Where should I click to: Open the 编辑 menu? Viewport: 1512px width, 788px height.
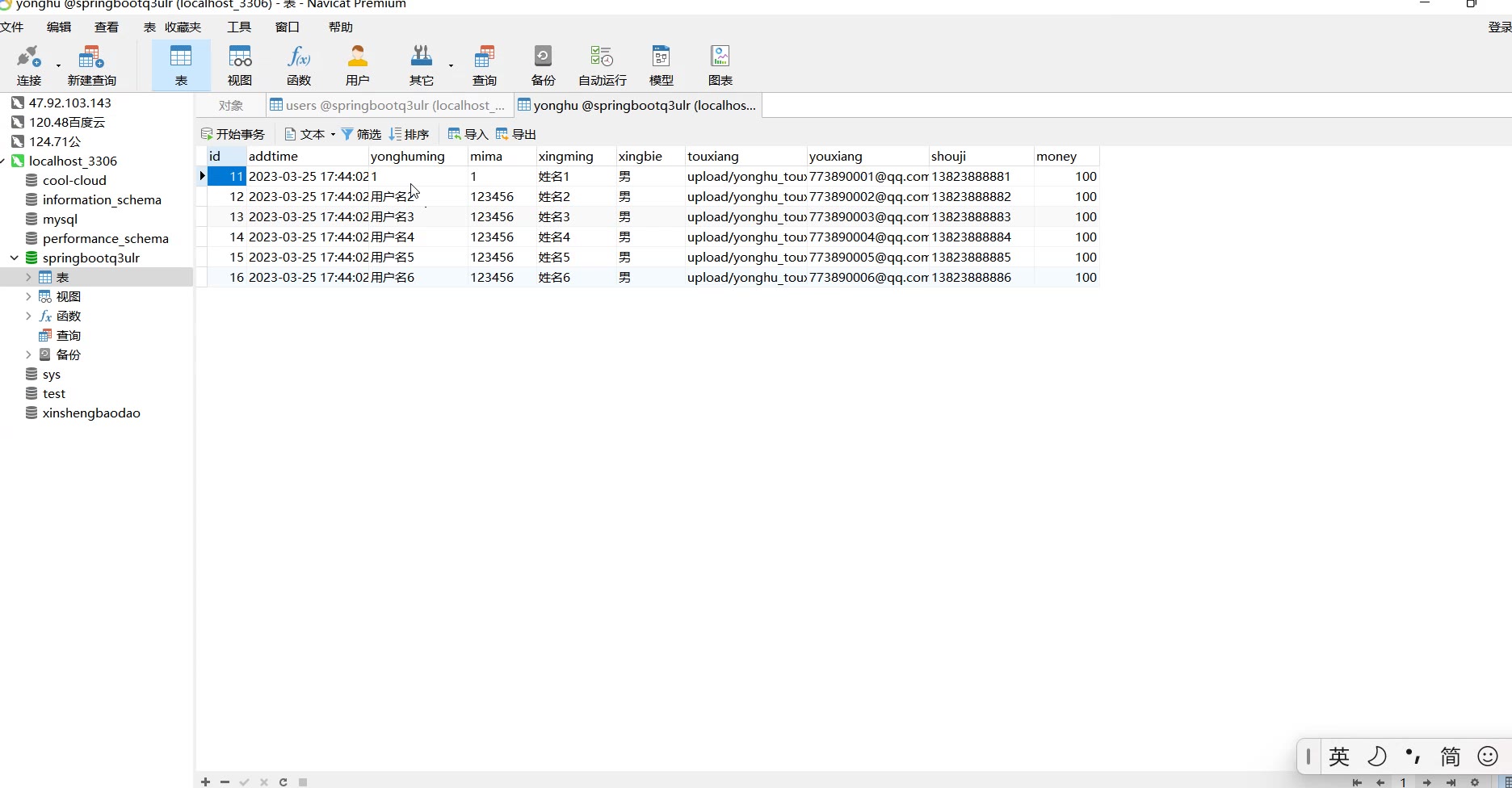pyautogui.click(x=59, y=27)
